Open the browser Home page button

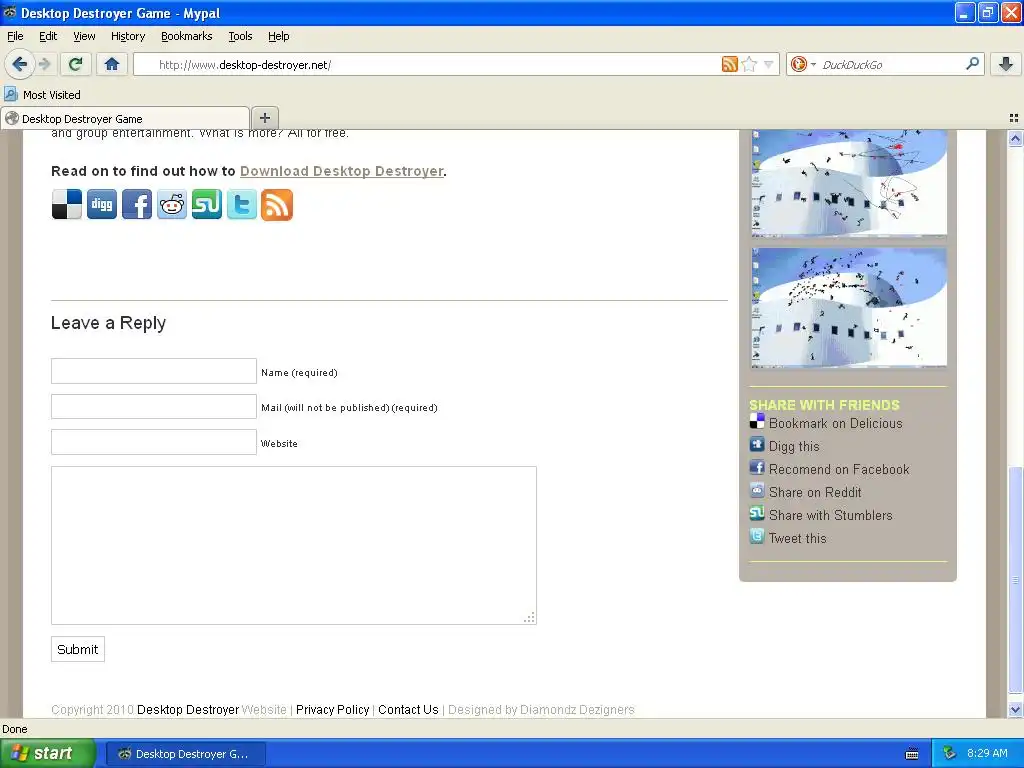pyautogui.click(x=112, y=64)
